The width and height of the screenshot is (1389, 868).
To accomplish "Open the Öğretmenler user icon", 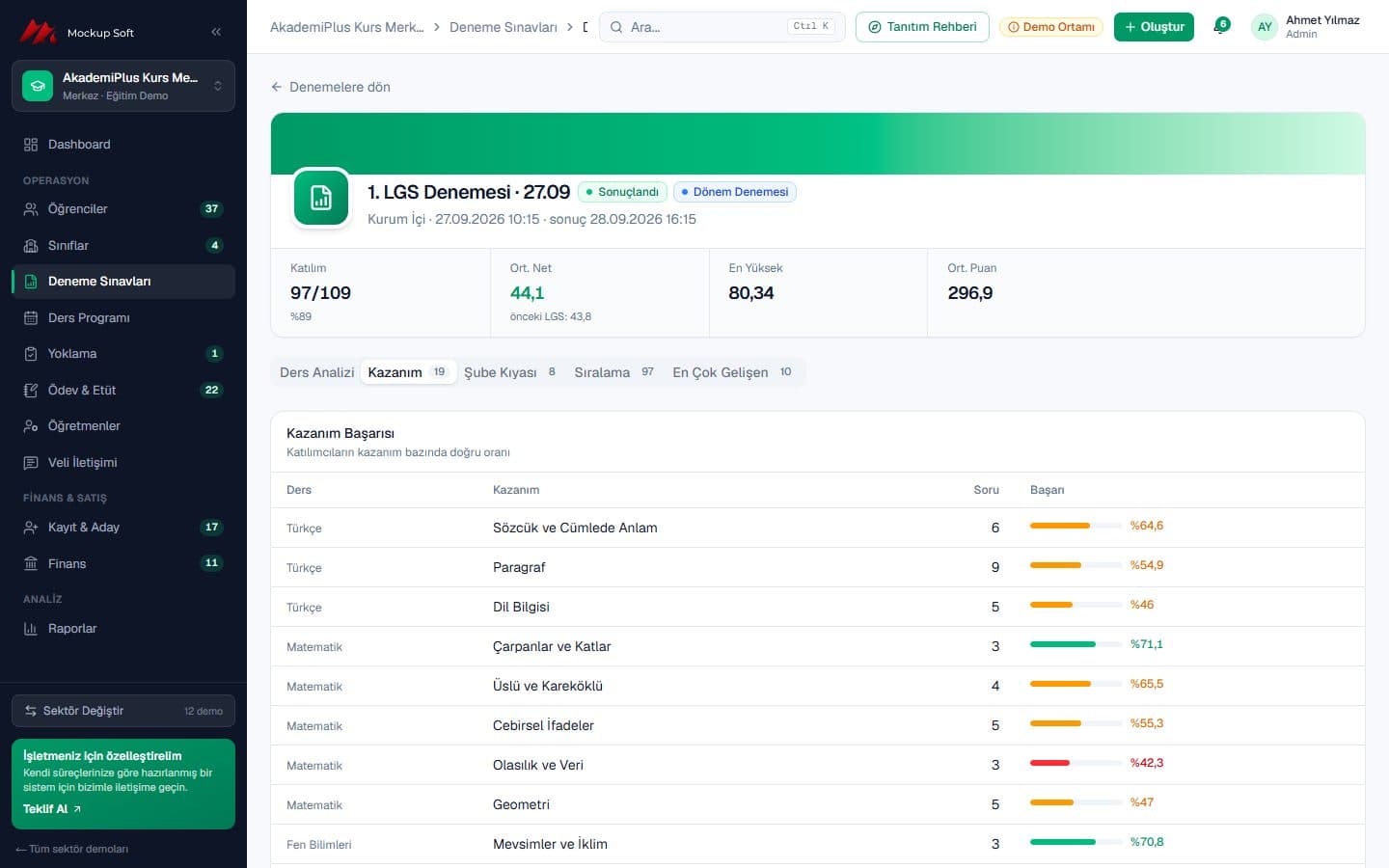I will click(x=31, y=426).
